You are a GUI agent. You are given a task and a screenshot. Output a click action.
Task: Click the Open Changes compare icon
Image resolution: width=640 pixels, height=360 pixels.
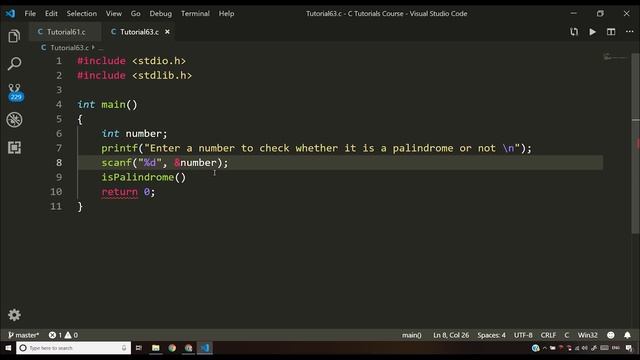[574, 32]
